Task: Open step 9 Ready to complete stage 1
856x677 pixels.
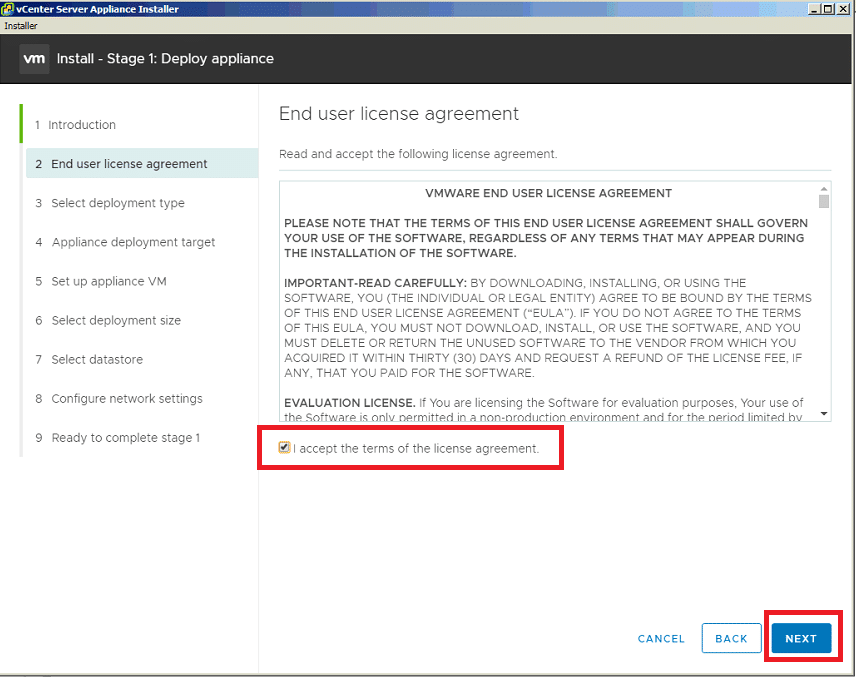Action: [x=117, y=438]
